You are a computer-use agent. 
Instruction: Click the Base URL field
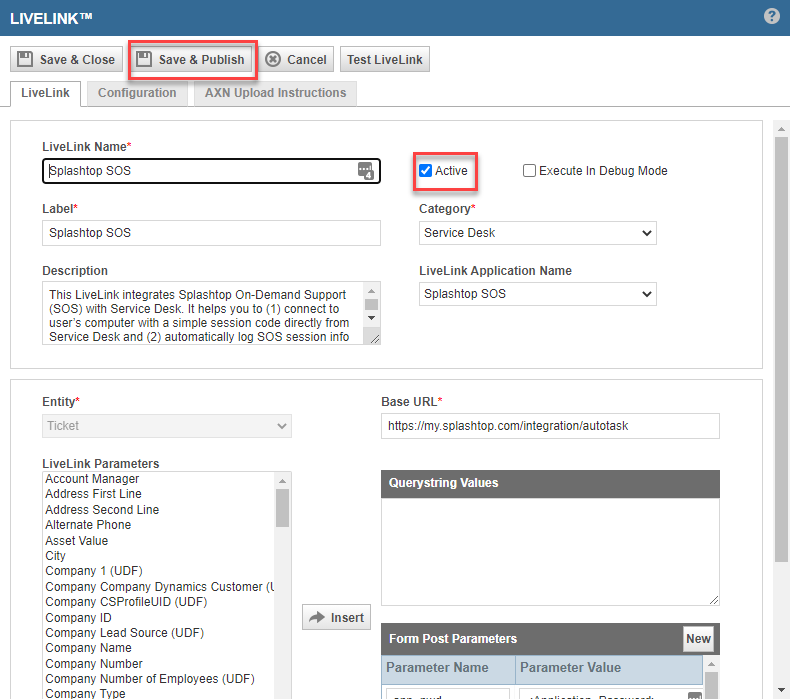(550, 426)
